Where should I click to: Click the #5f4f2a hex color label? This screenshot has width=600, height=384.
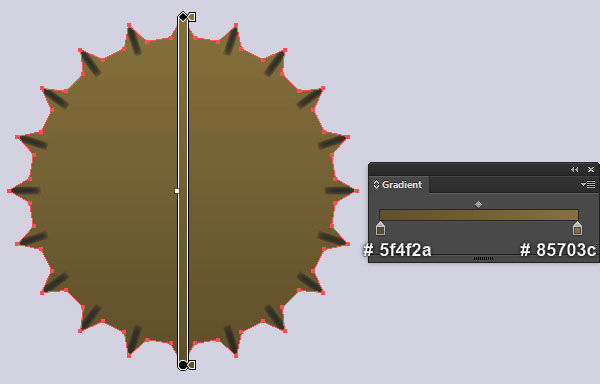click(x=397, y=250)
